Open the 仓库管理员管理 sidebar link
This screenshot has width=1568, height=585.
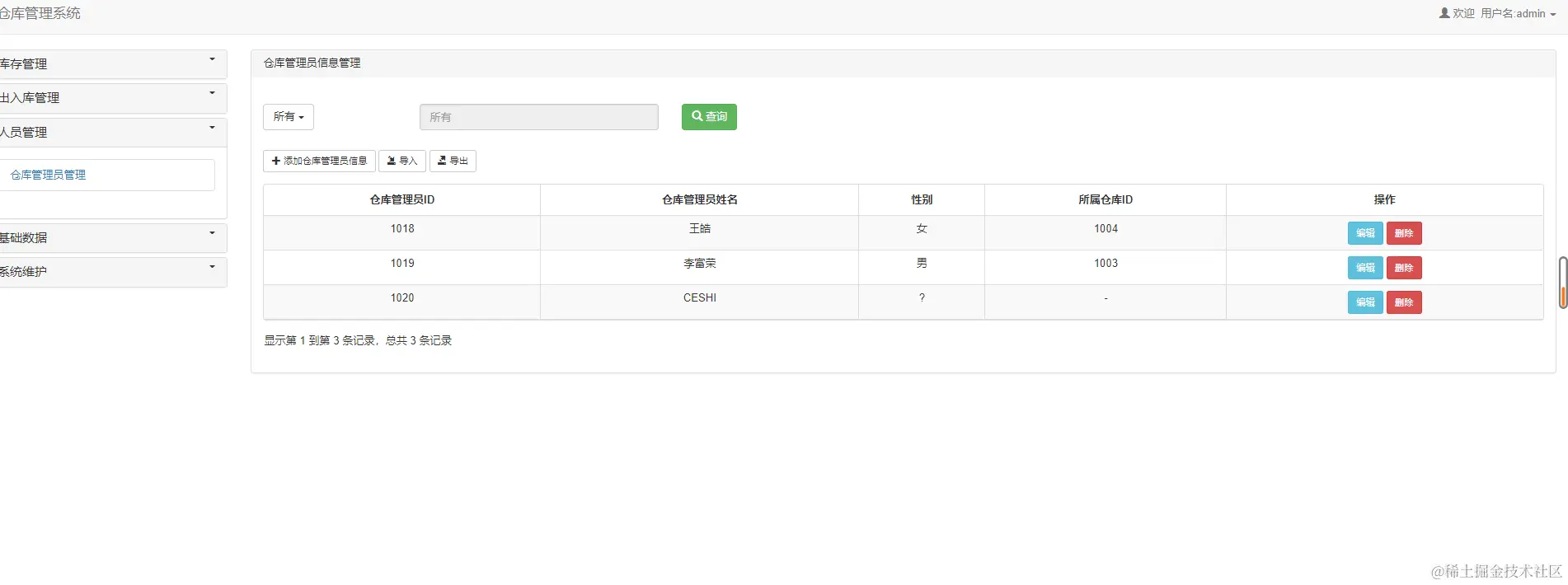[x=48, y=175]
